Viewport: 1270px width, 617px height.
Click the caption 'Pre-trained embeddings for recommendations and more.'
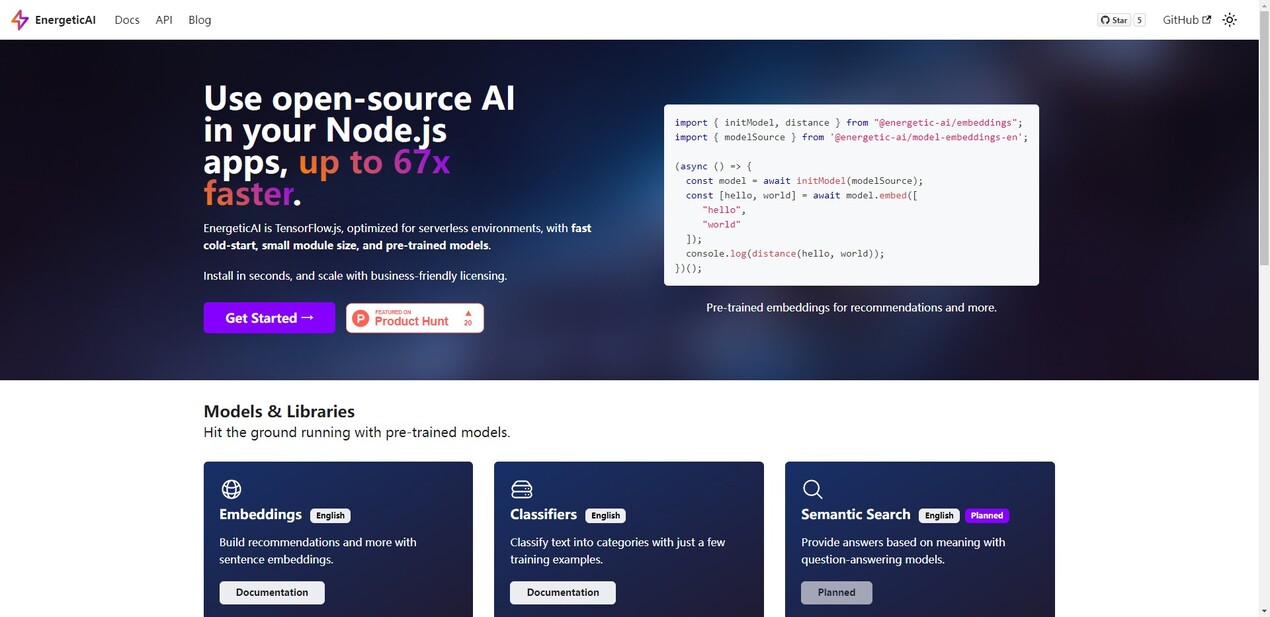[851, 307]
